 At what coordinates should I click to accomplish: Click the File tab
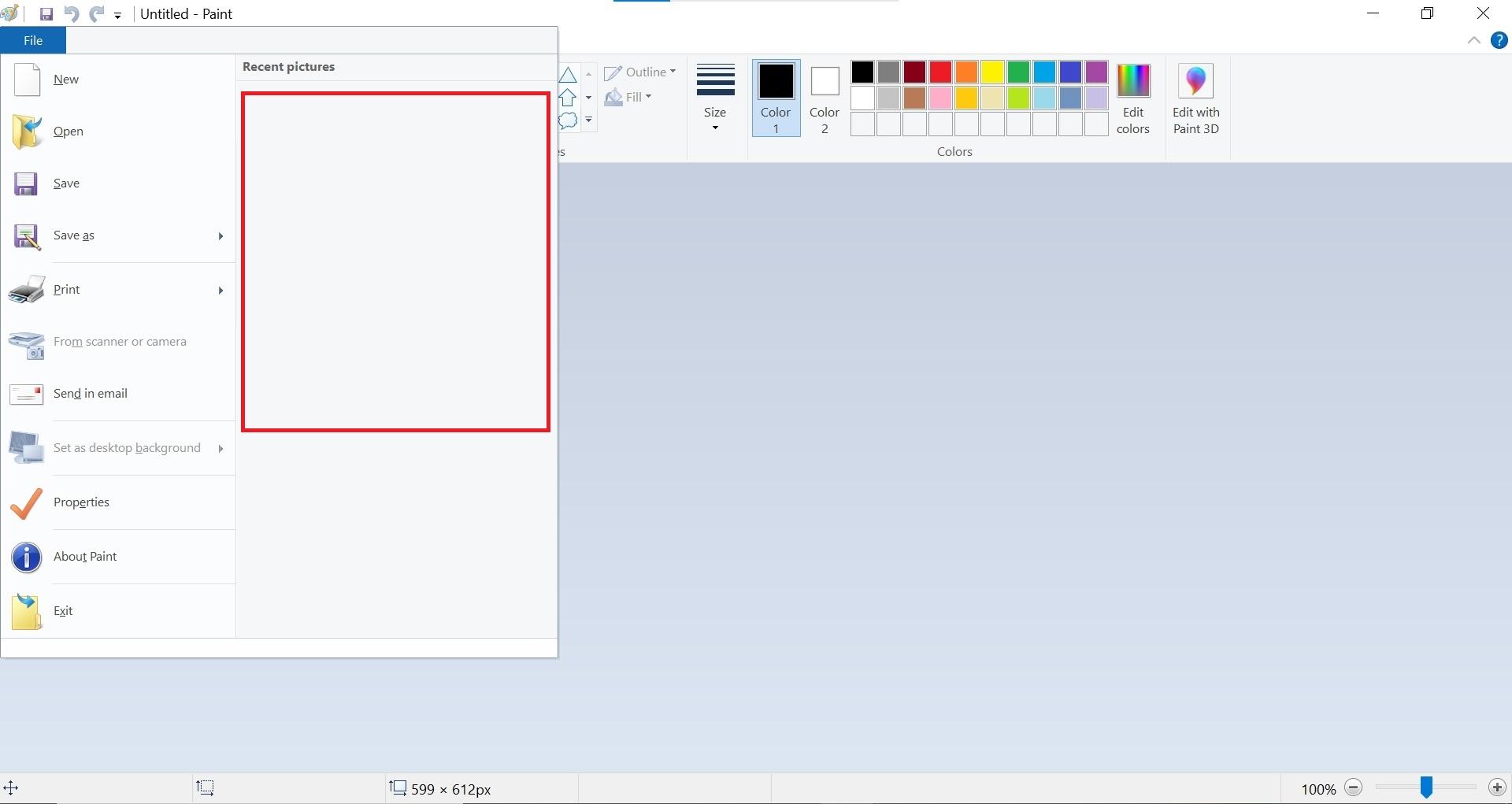click(33, 40)
